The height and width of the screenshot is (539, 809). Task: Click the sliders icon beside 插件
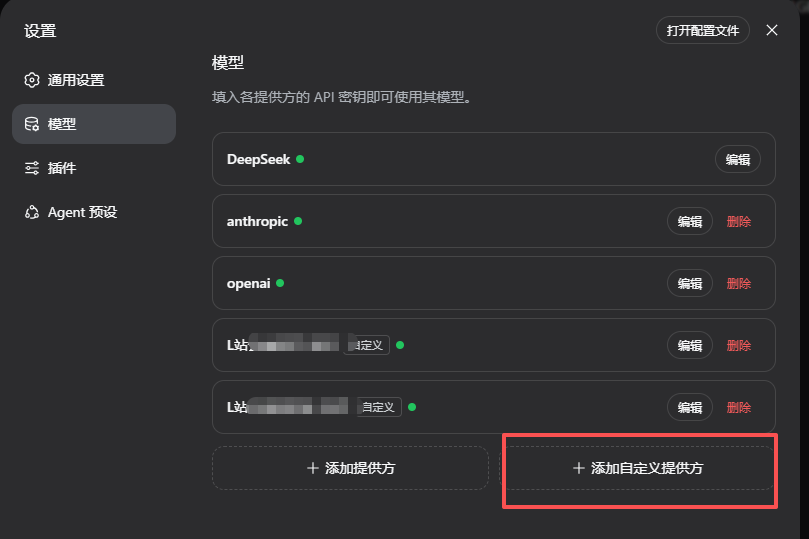pos(32,168)
